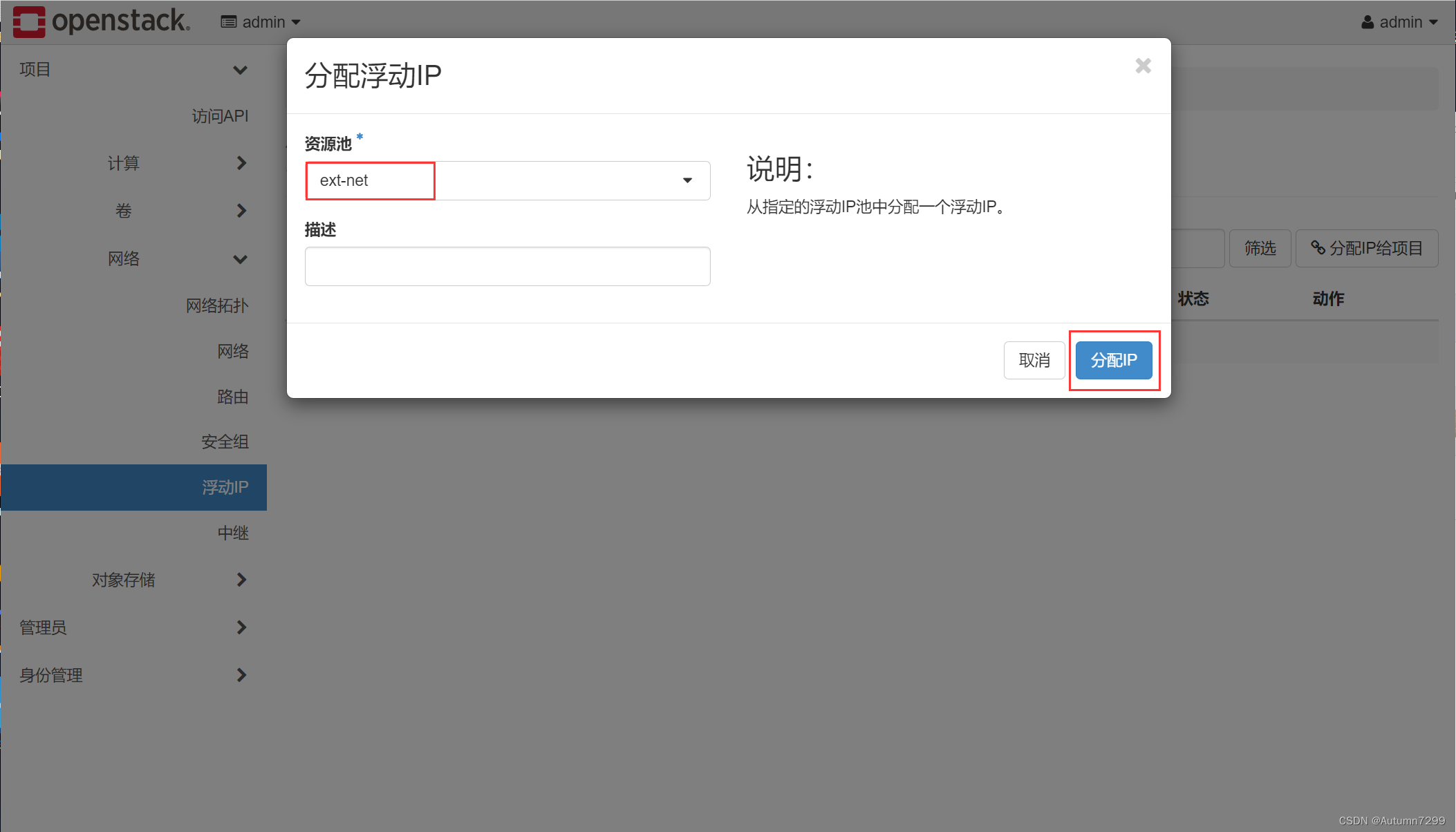Click the user icon beside admin at top right
The height and width of the screenshot is (832, 1456).
1368,22
